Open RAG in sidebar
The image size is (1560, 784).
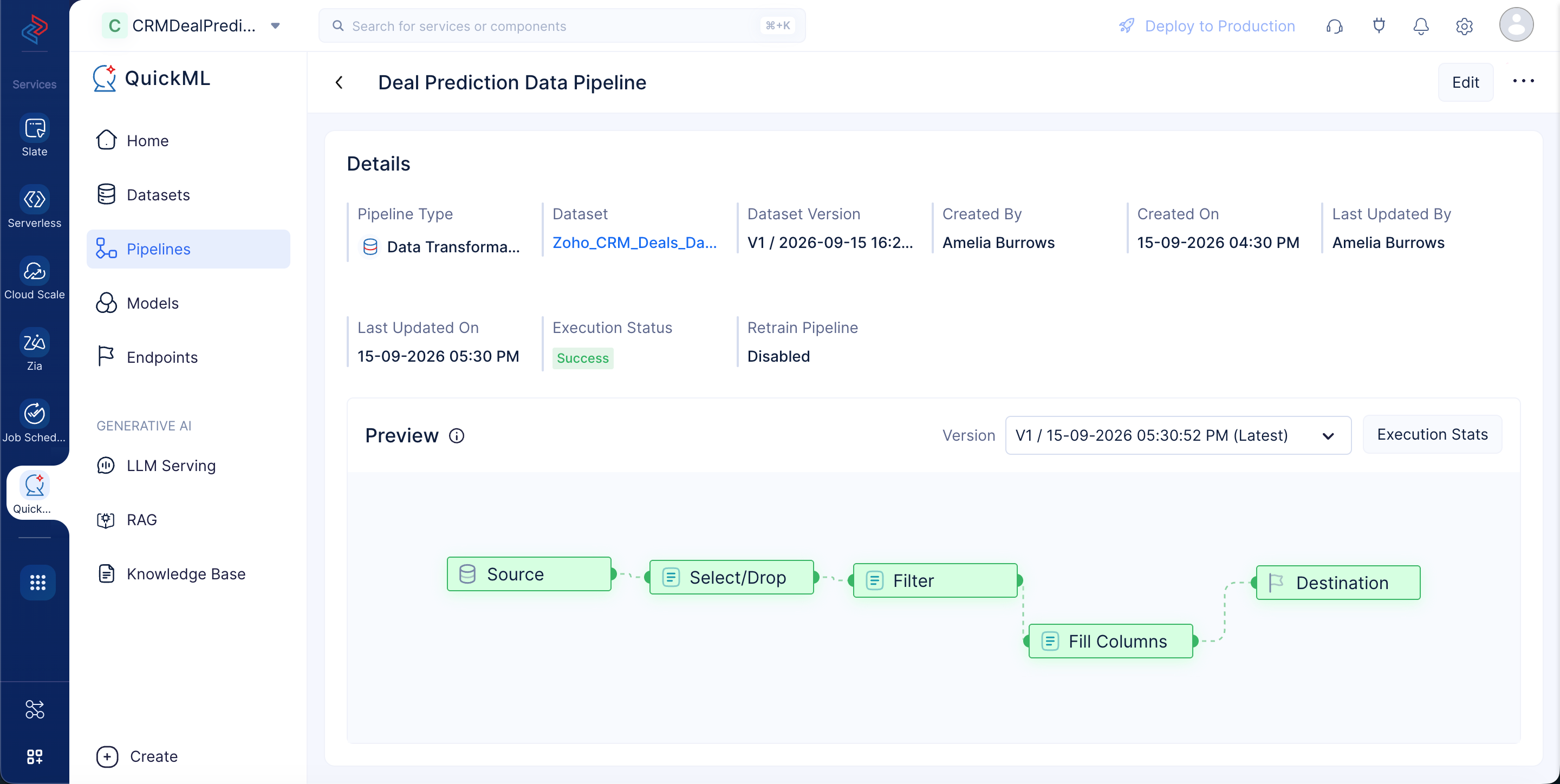pyautogui.click(x=188, y=519)
